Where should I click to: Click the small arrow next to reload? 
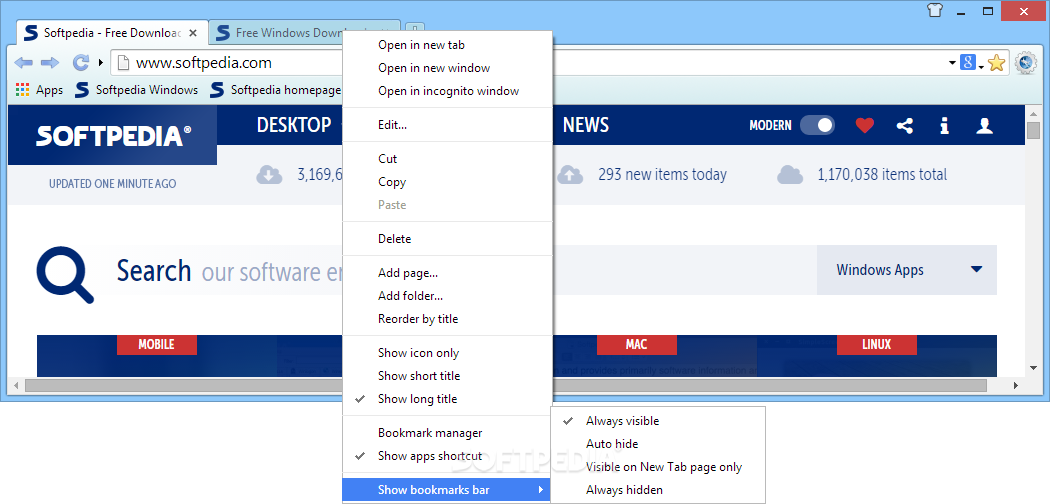tap(100, 63)
